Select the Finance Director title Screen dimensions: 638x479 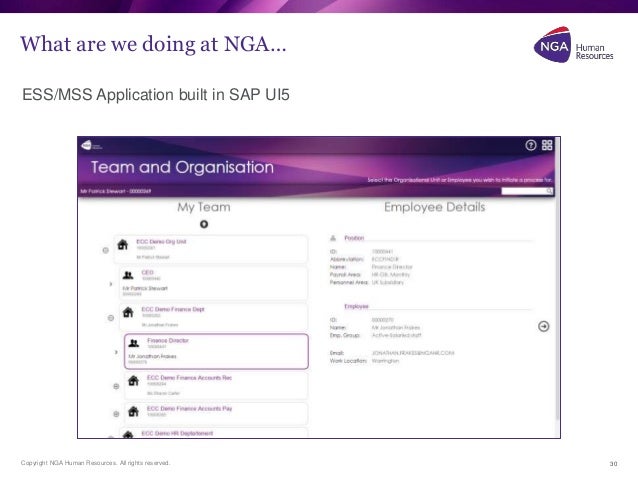pos(168,340)
